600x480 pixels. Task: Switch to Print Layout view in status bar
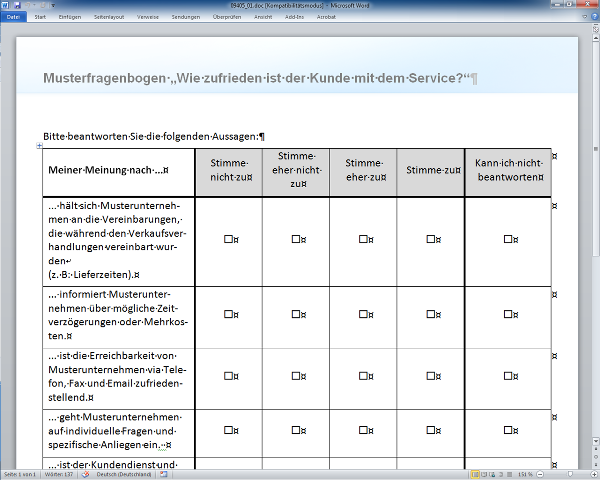click(476, 474)
